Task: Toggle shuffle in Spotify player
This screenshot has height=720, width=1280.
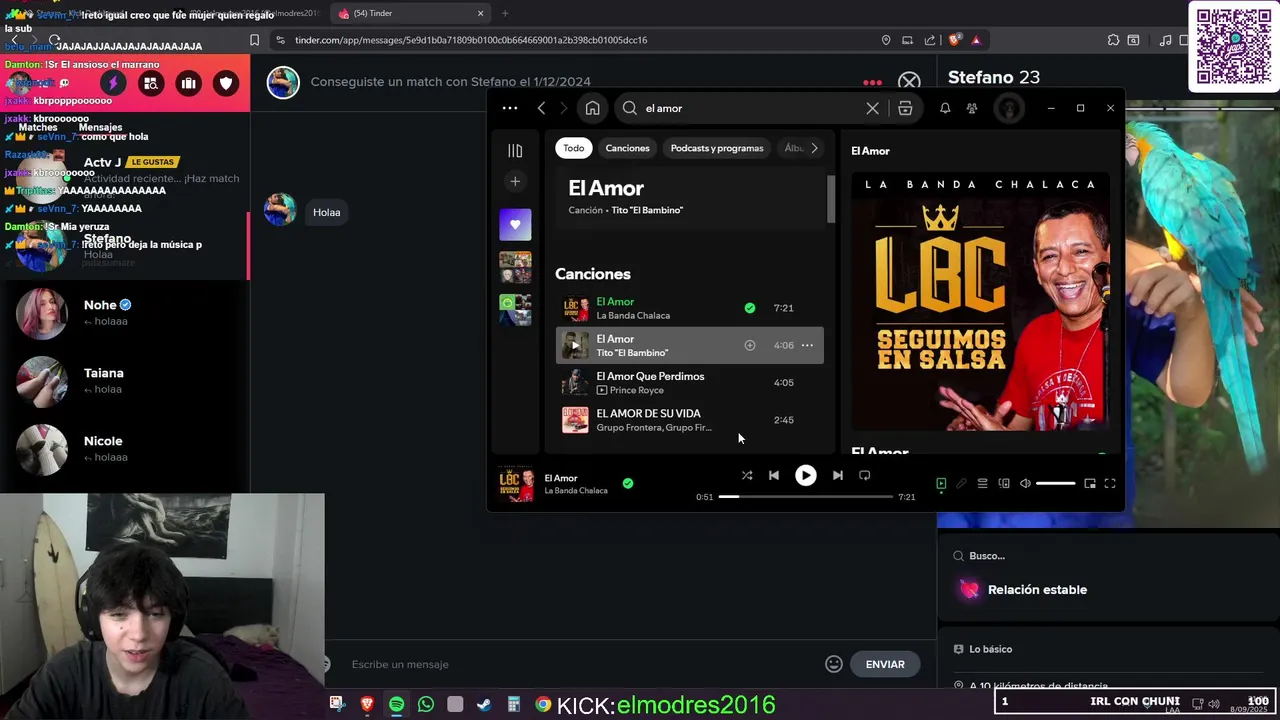Action: (x=746, y=476)
